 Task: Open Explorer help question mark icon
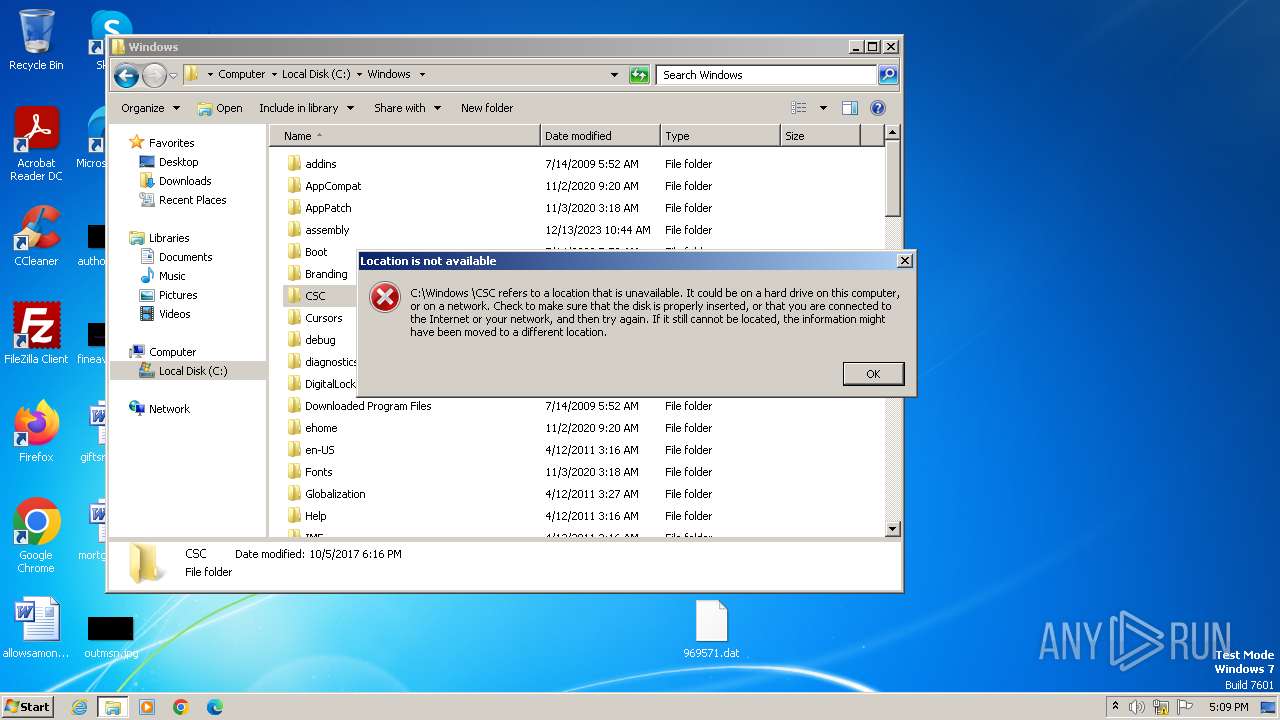tap(878, 108)
